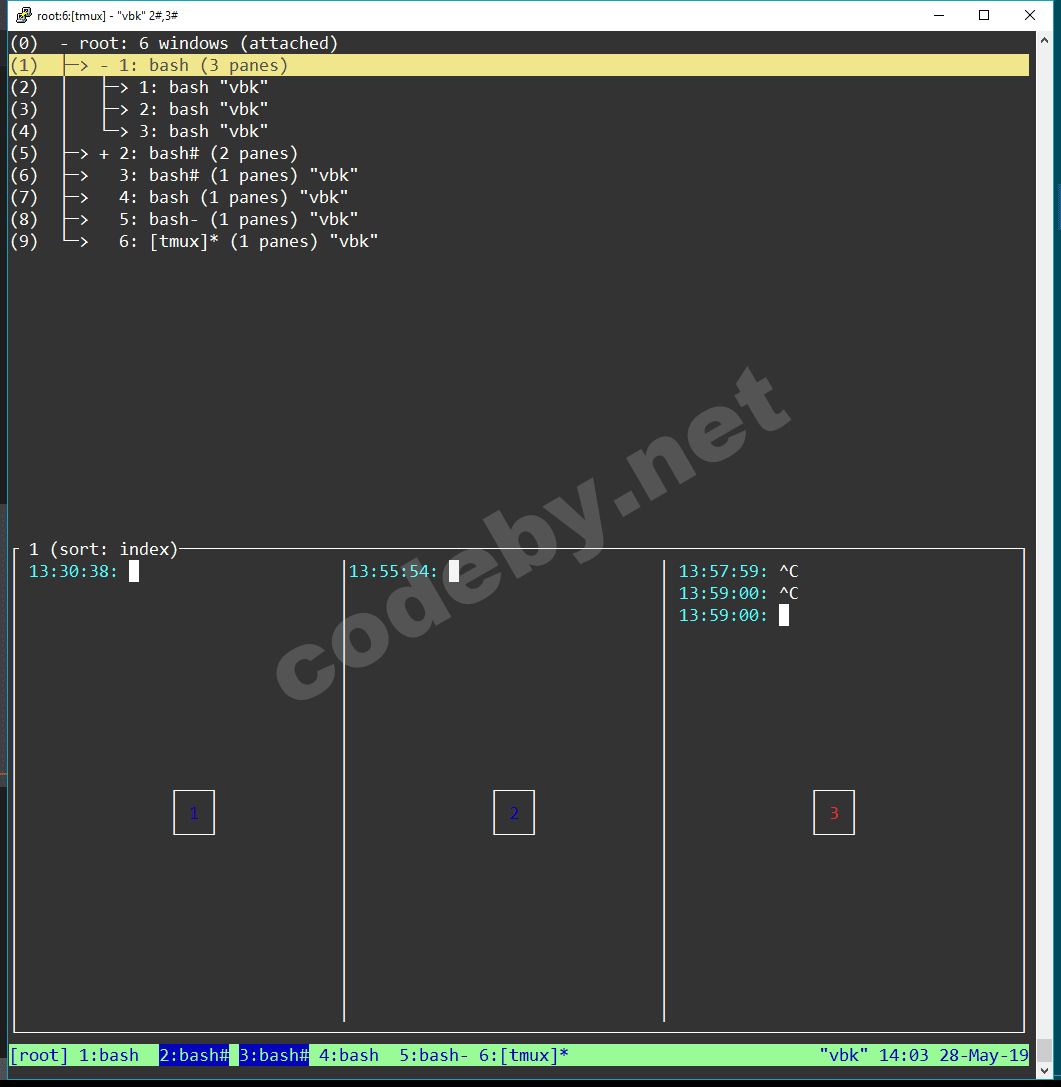Choose window '5: bash- (1 panes)' row
The width and height of the screenshot is (1061, 1087).
(x=239, y=220)
